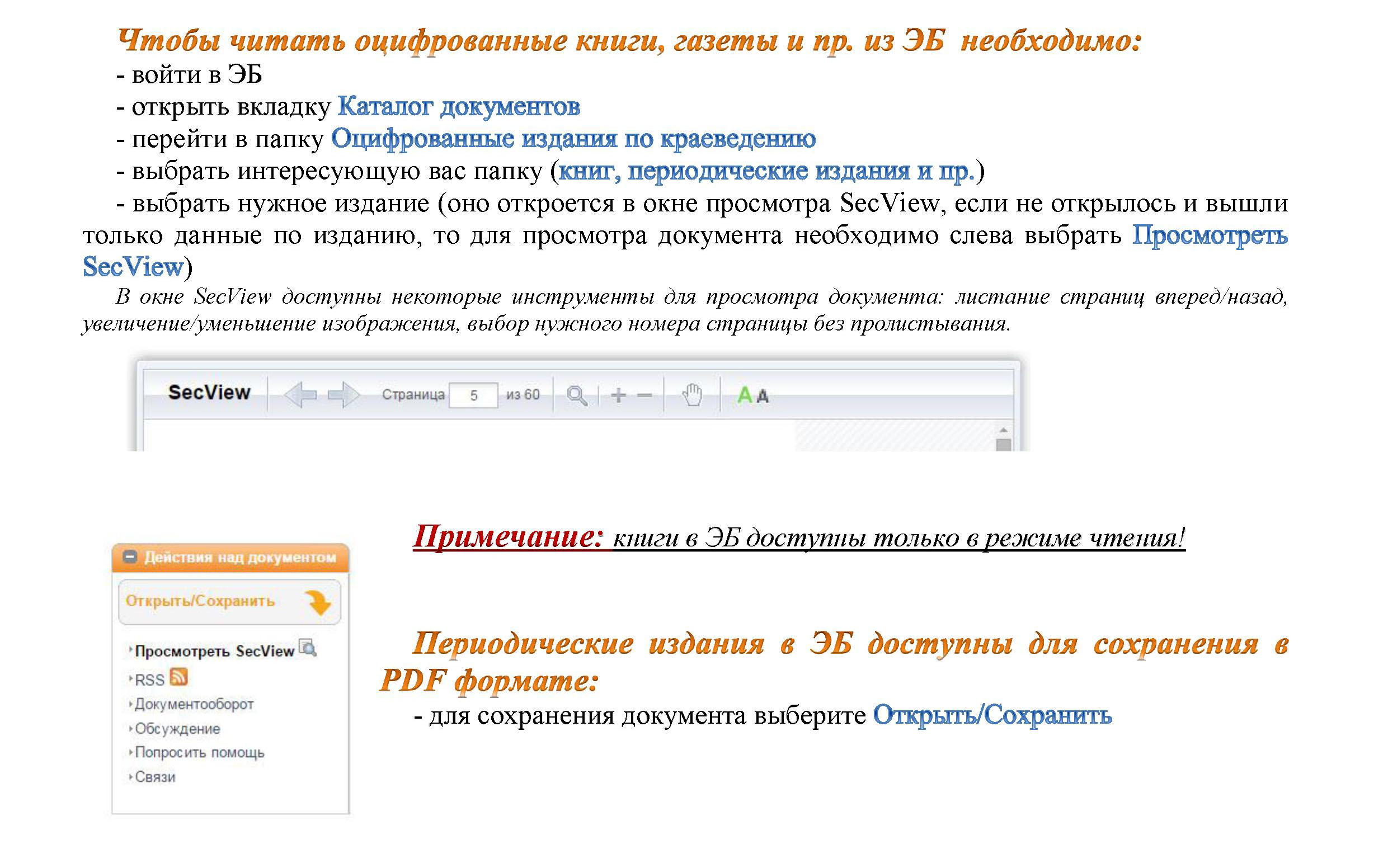Click the SecView preview magnifier icon
Viewport: 1388px width, 868px height.
tap(308, 648)
